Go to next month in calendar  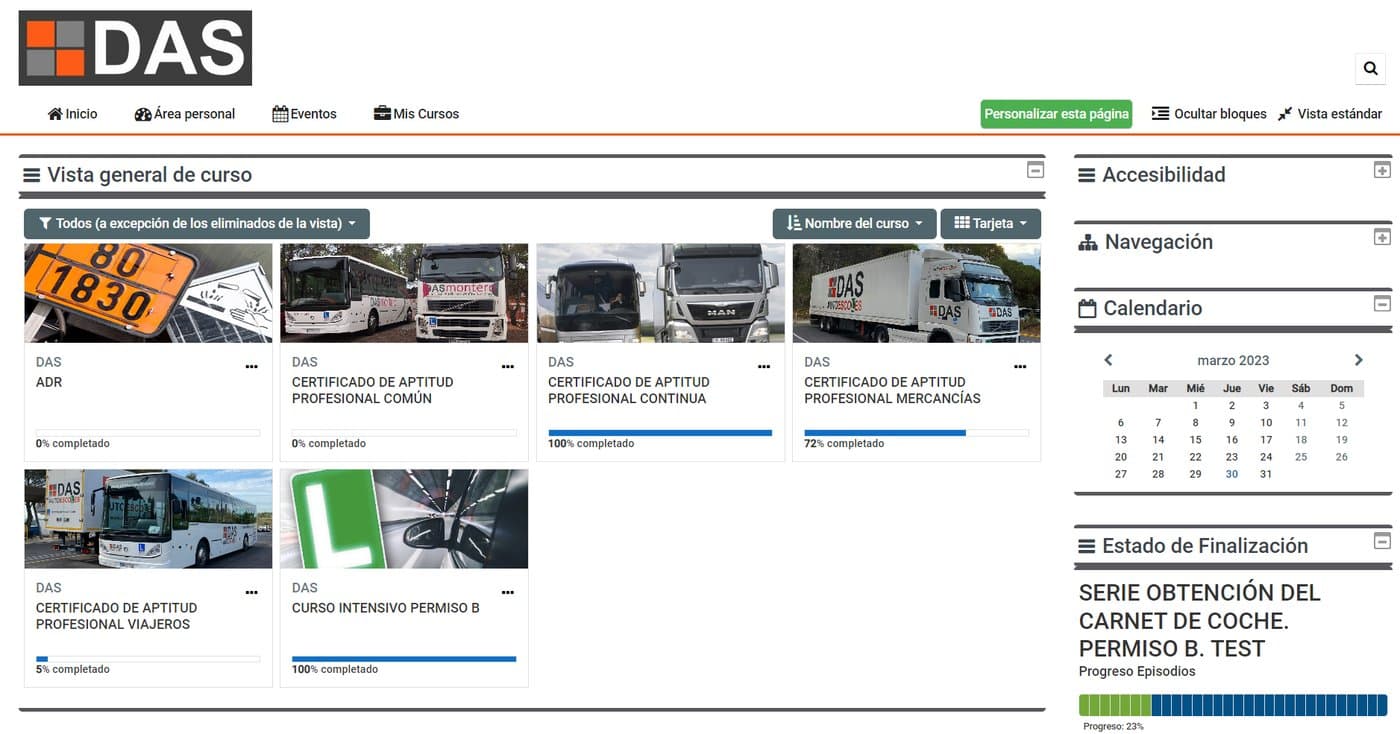(1358, 360)
